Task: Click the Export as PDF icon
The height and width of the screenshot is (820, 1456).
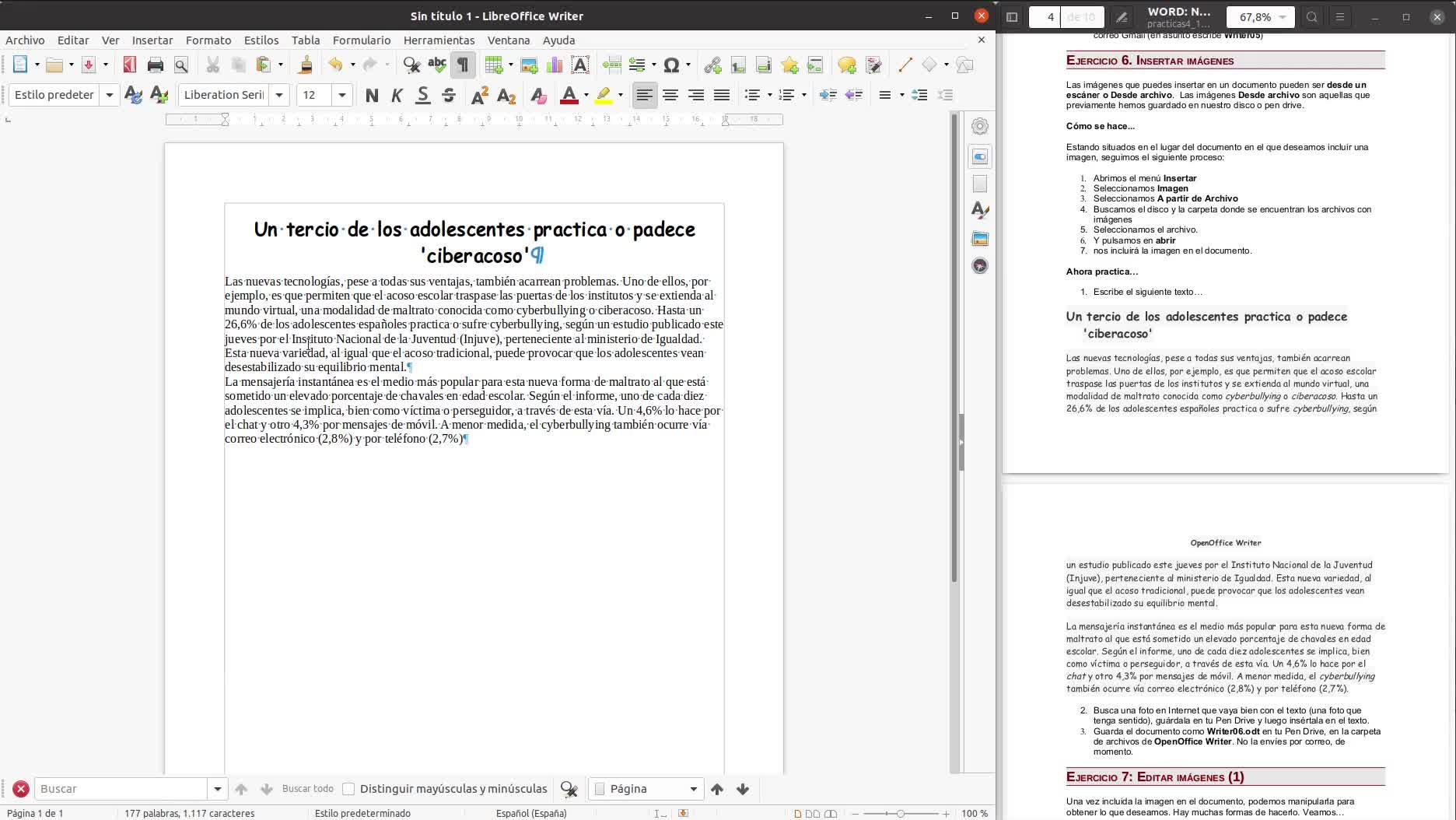Action: pos(130,65)
